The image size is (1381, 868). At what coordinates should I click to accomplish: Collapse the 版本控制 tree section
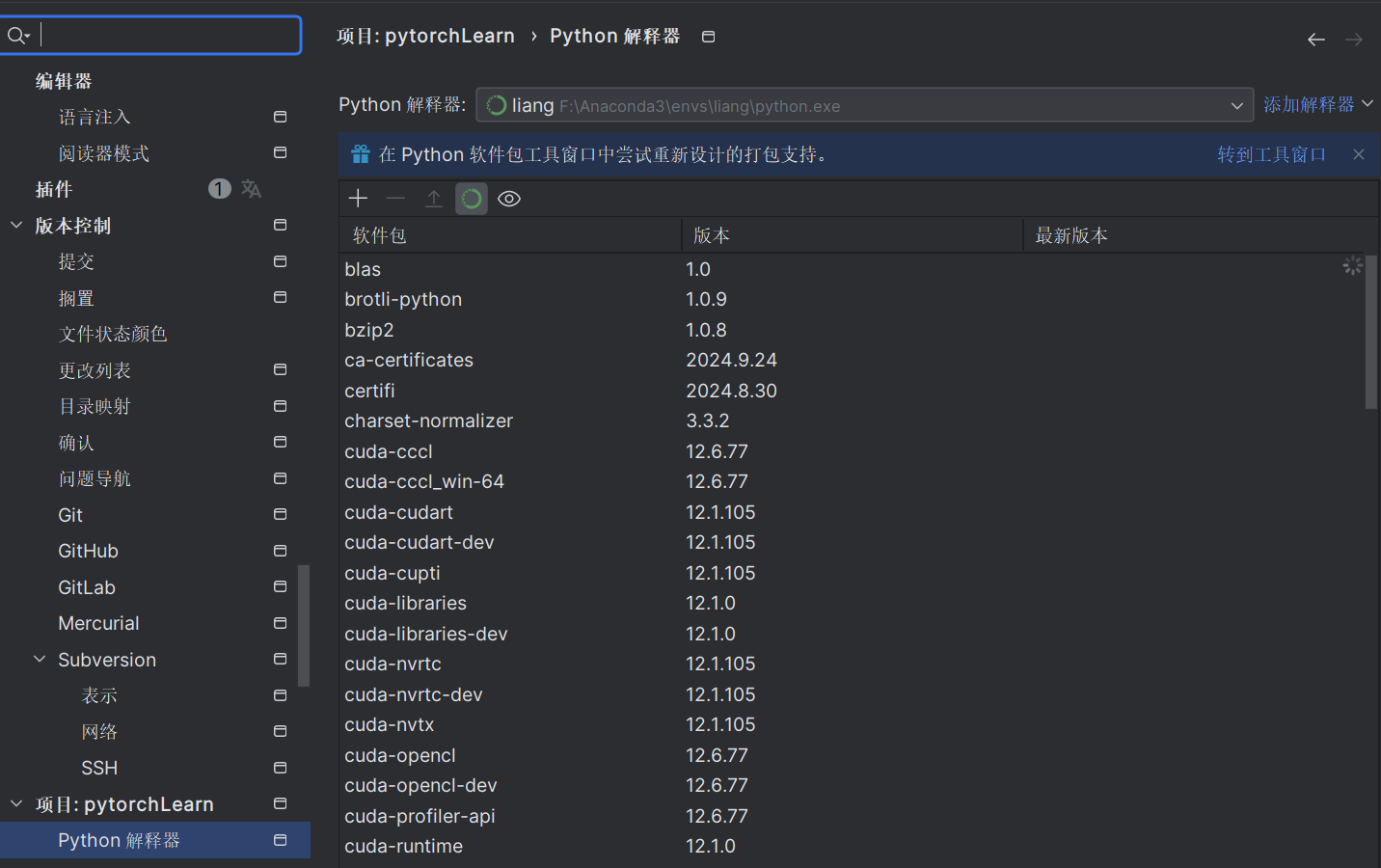16,225
